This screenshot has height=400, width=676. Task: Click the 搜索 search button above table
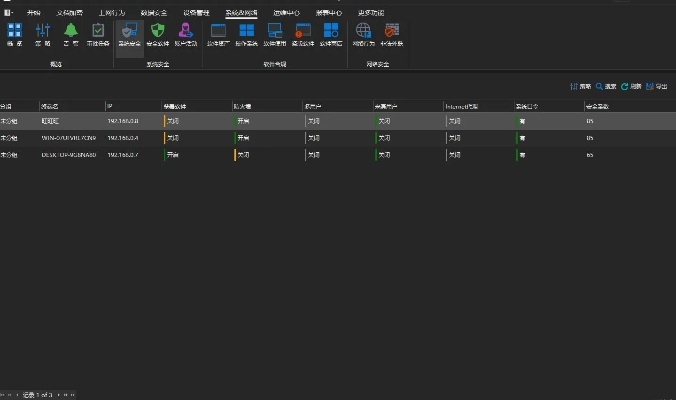coord(606,87)
